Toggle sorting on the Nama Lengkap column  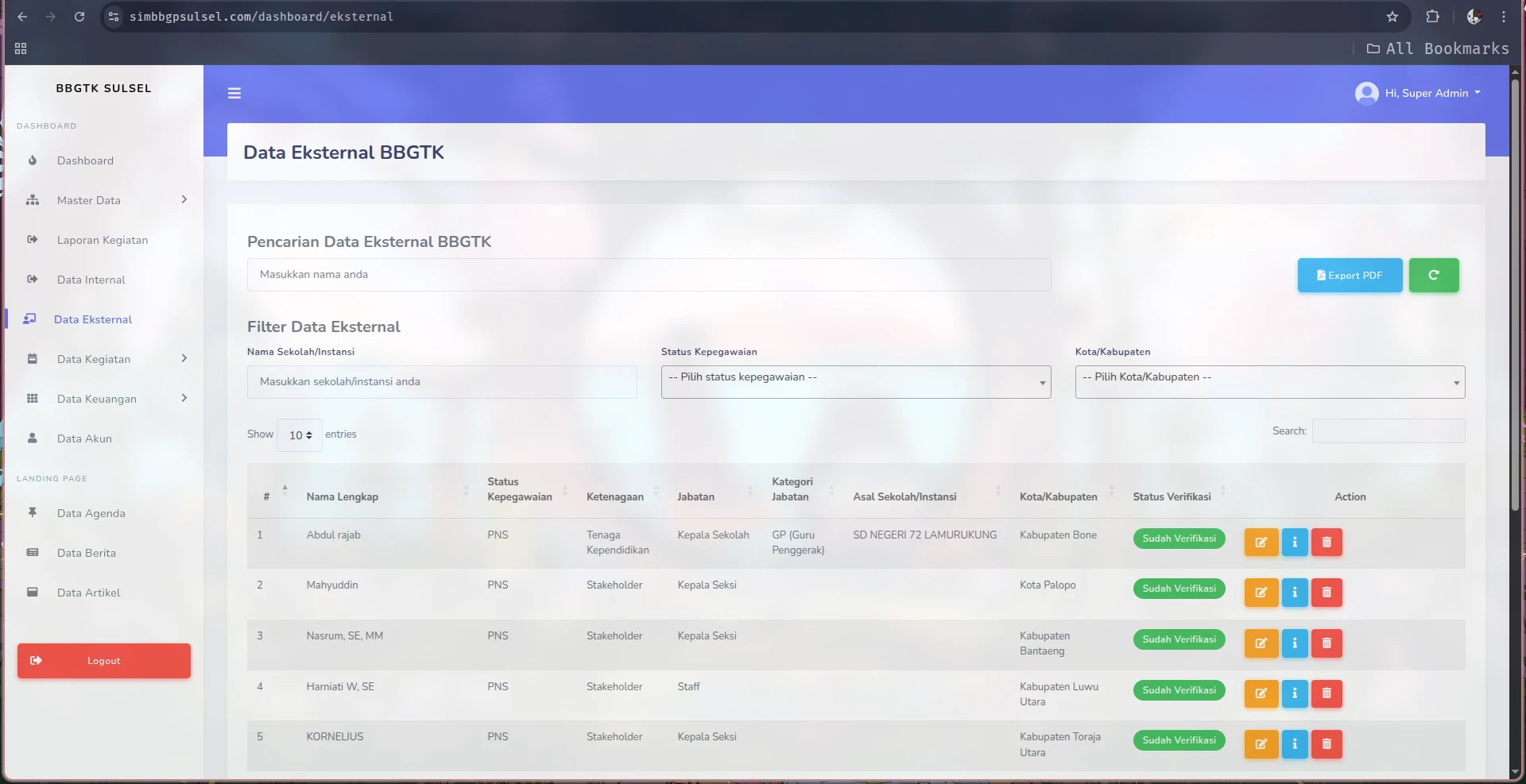click(343, 496)
